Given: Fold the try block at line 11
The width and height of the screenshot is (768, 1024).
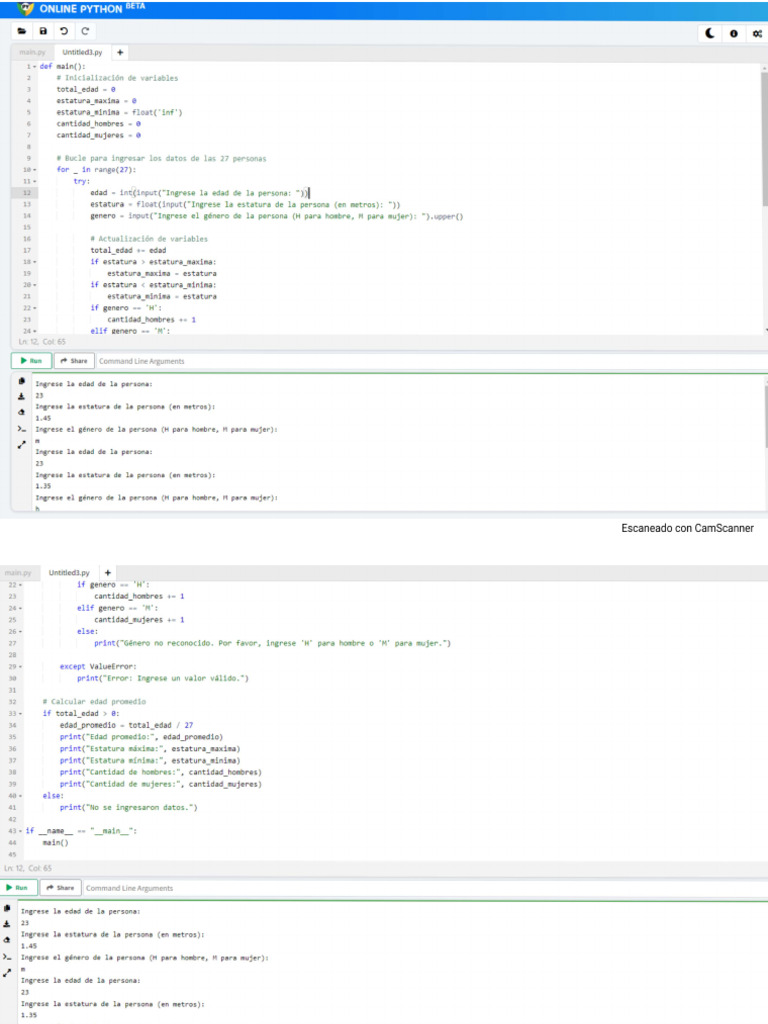Looking at the screenshot, I should click(x=35, y=182).
